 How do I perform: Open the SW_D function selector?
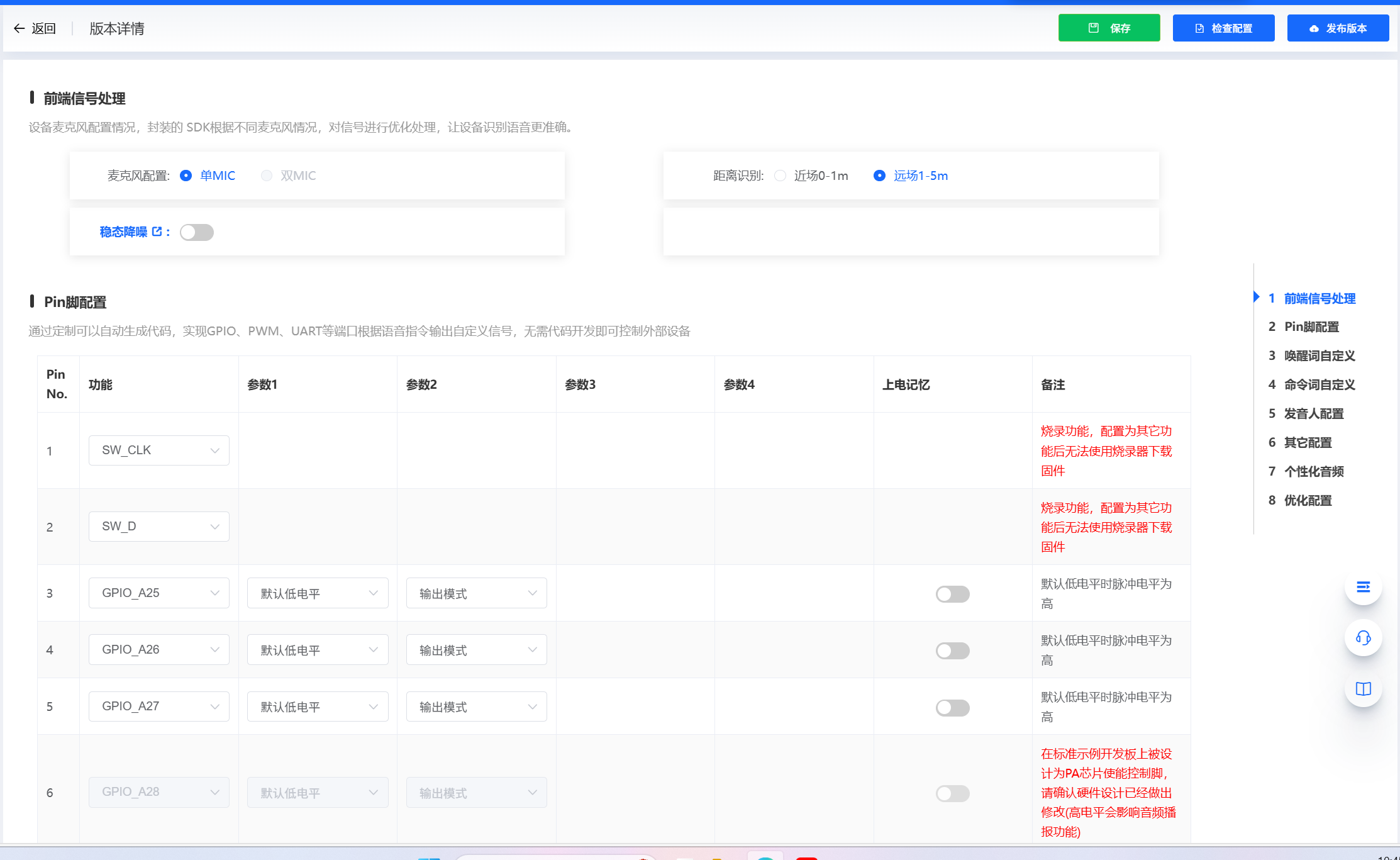(158, 527)
